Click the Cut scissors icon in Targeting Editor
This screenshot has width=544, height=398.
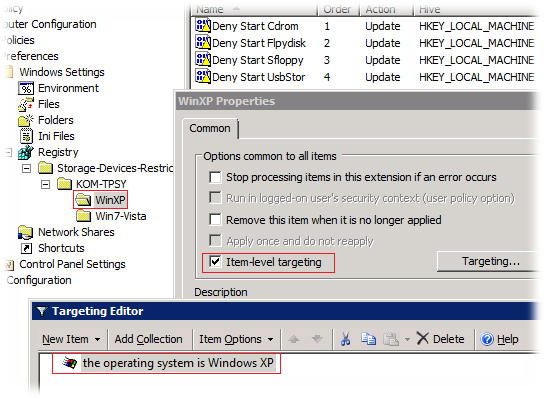point(345,339)
